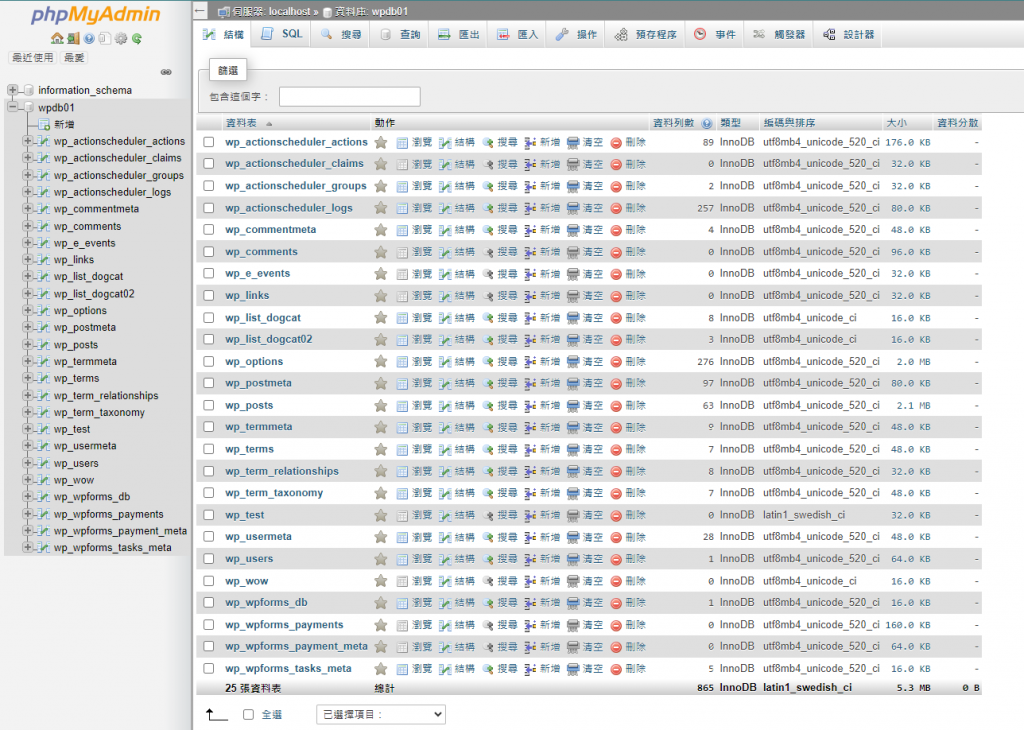Star the wp_list_dogcat table
The width and height of the screenshot is (1024, 730).
(x=381, y=318)
